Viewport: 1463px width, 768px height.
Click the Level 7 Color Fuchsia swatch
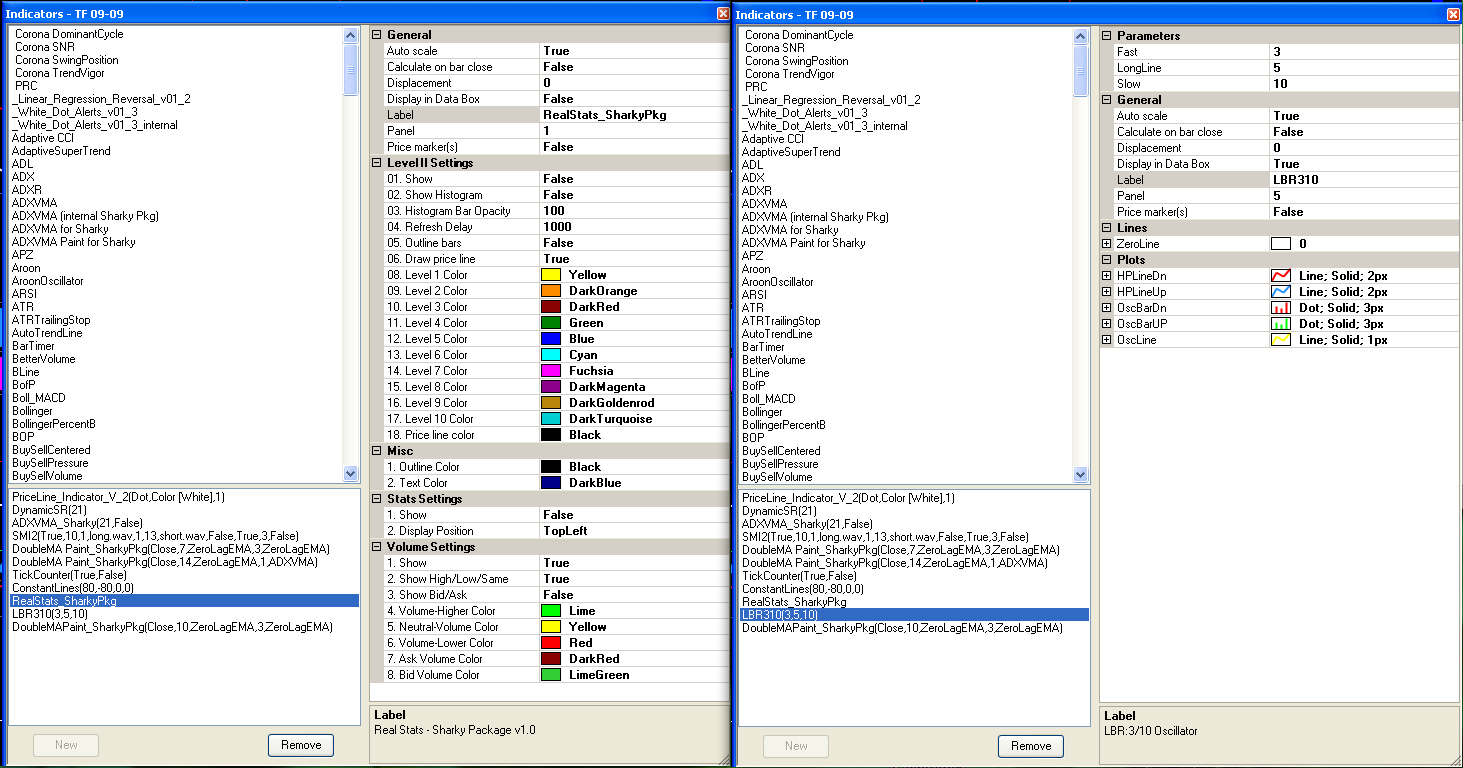pyautogui.click(x=551, y=371)
